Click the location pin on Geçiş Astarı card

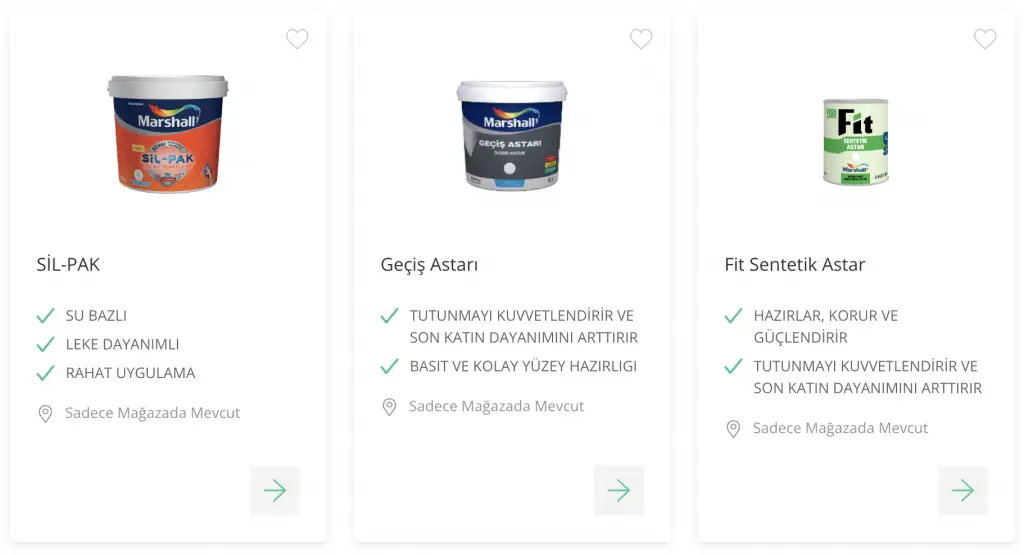(x=389, y=407)
